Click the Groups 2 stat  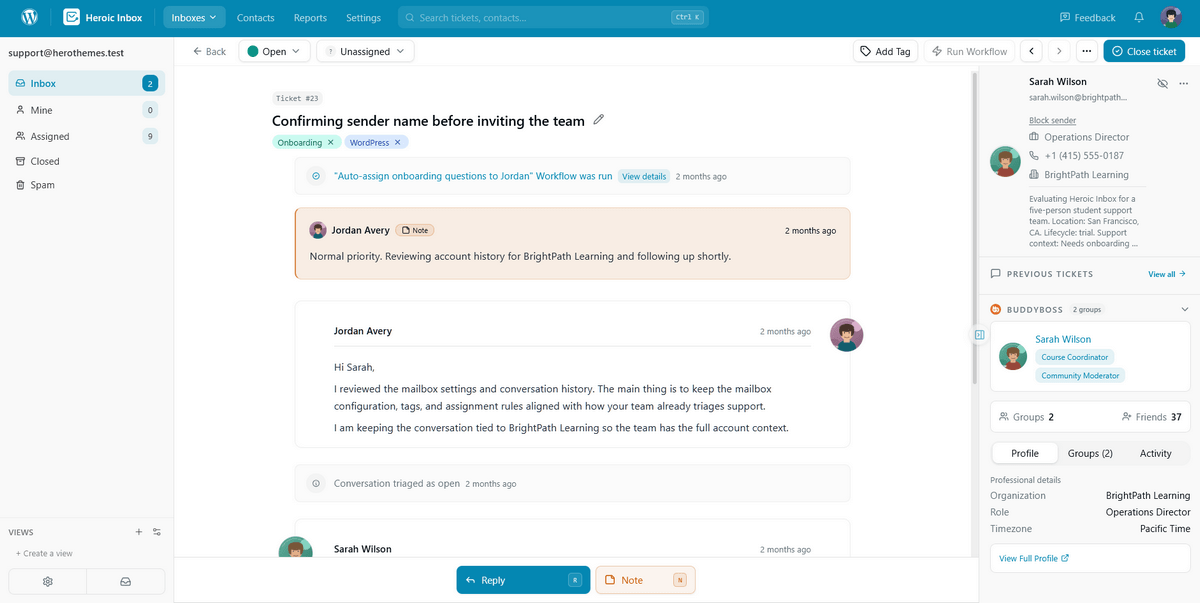pos(1027,417)
